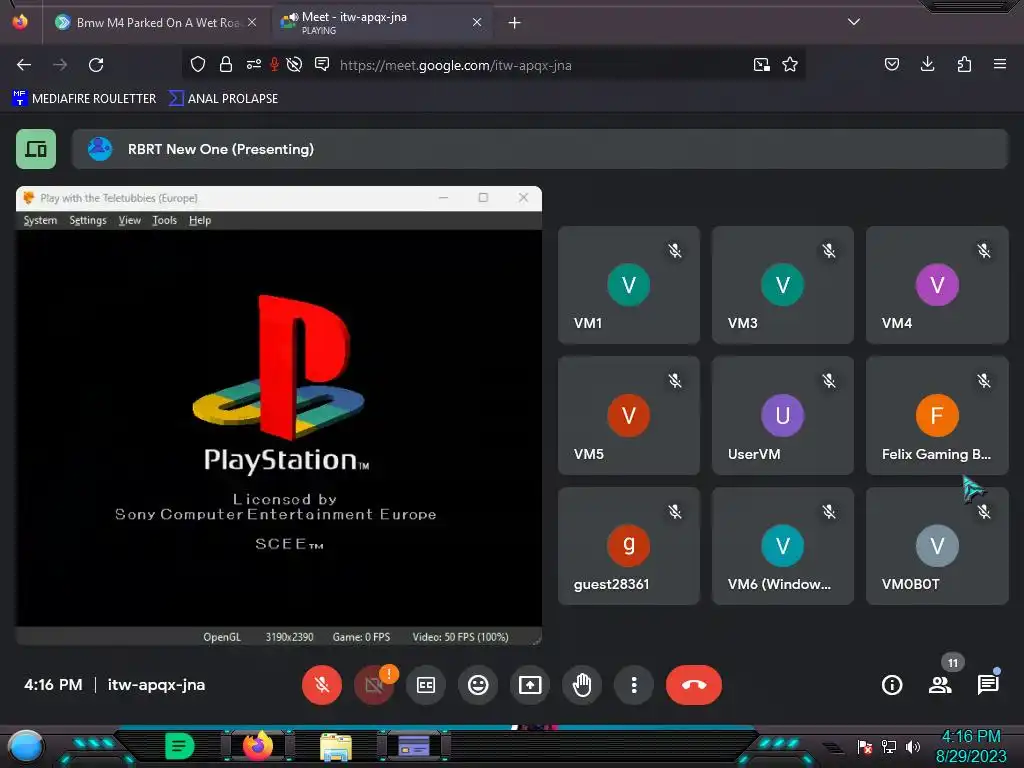The image size is (1024, 768).
Task: Open picture-in-picture icon in address bar
Action: (761, 64)
